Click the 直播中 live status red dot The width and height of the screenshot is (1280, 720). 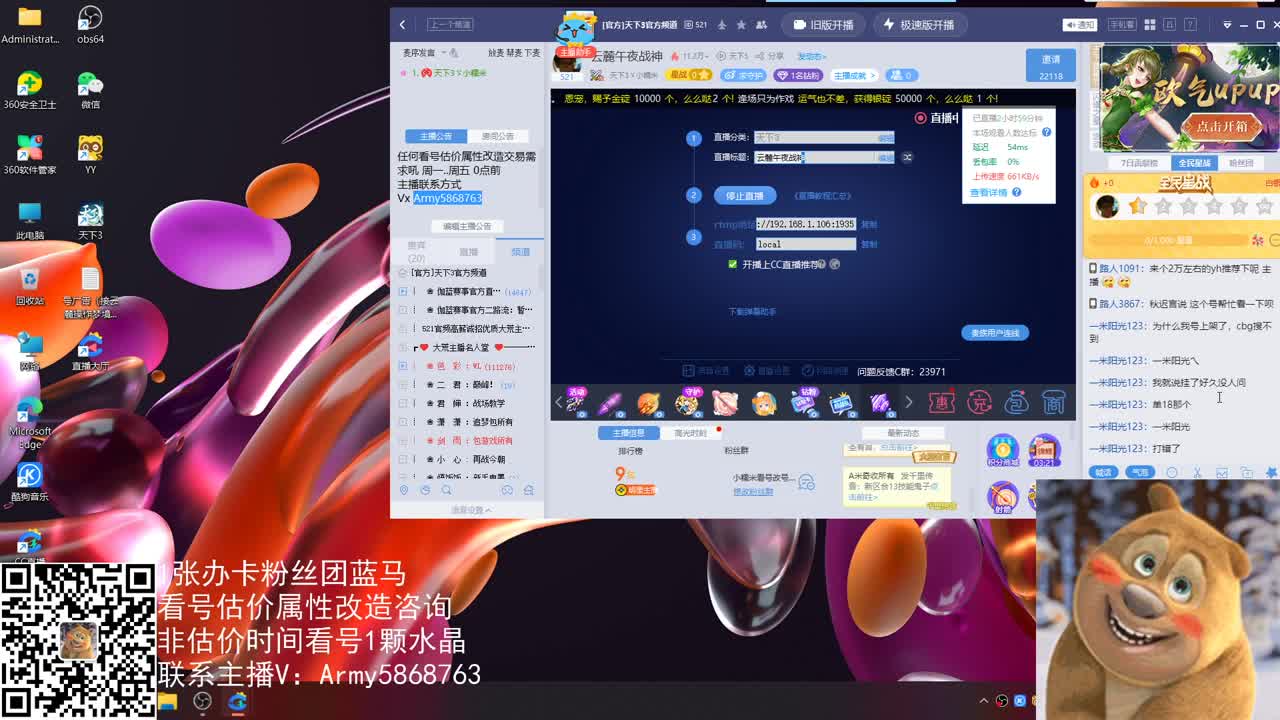(921, 118)
